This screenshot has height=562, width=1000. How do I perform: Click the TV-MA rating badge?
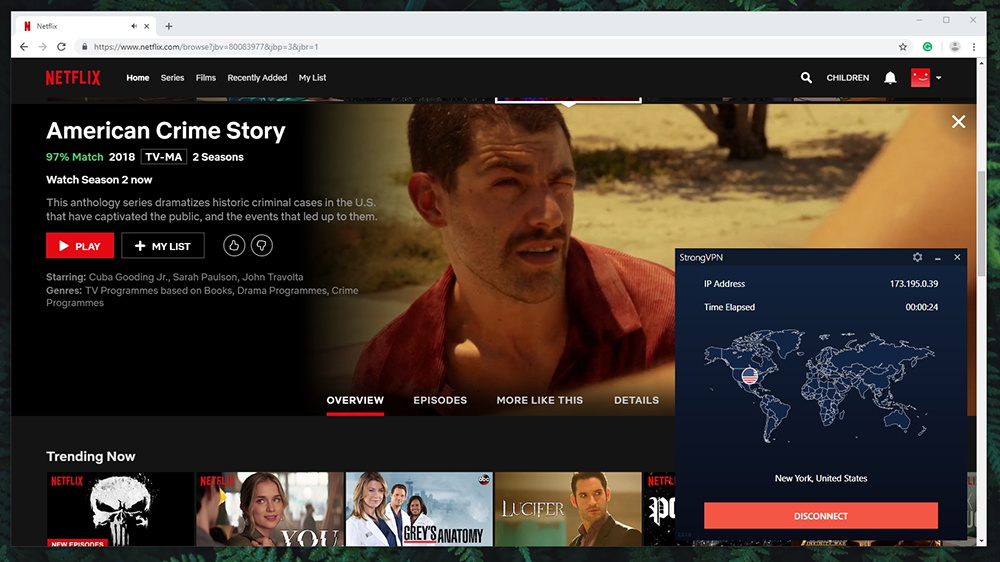click(x=164, y=157)
